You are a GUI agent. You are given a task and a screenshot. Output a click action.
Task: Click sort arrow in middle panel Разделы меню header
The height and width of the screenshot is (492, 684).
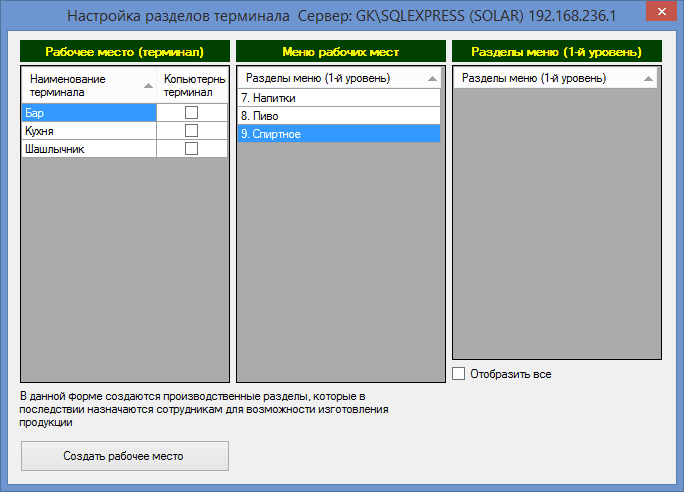[431, 78]
